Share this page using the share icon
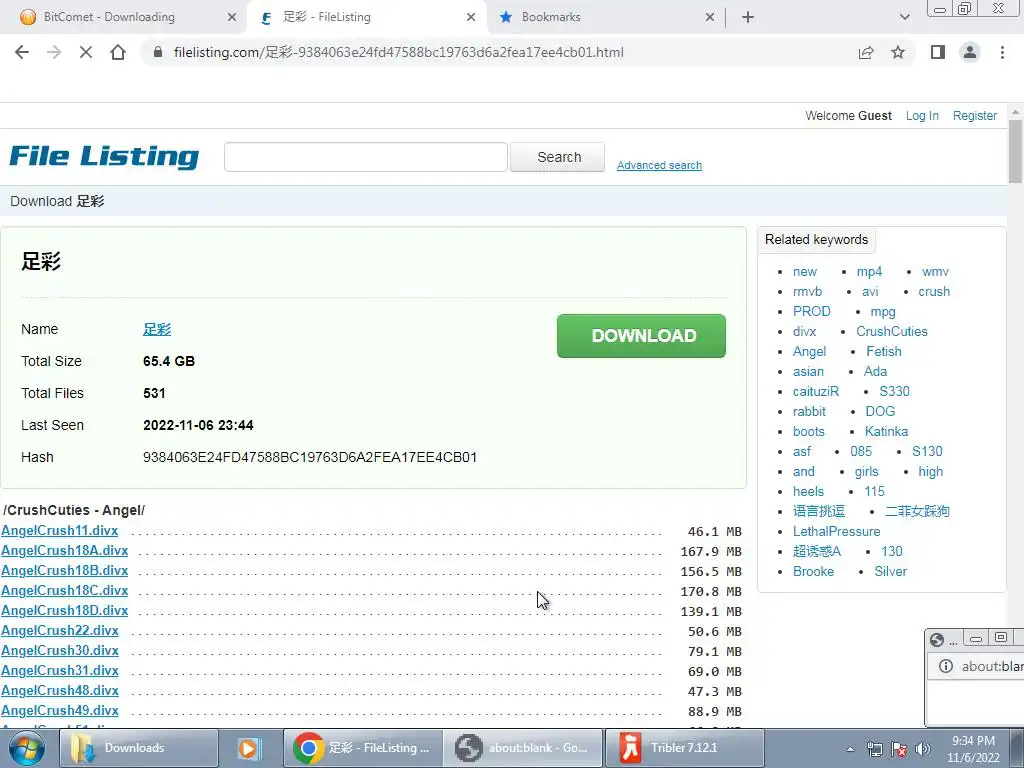Image resolution: width=1024 pixels, height=768 pixels. [866, 52]
